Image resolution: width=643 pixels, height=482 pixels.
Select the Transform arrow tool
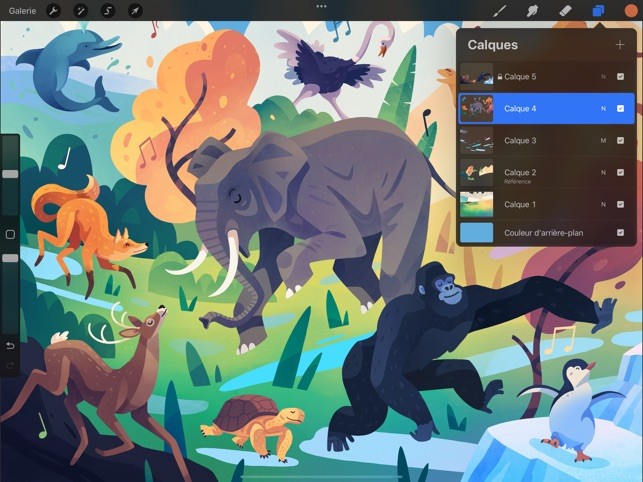point(135,11)
